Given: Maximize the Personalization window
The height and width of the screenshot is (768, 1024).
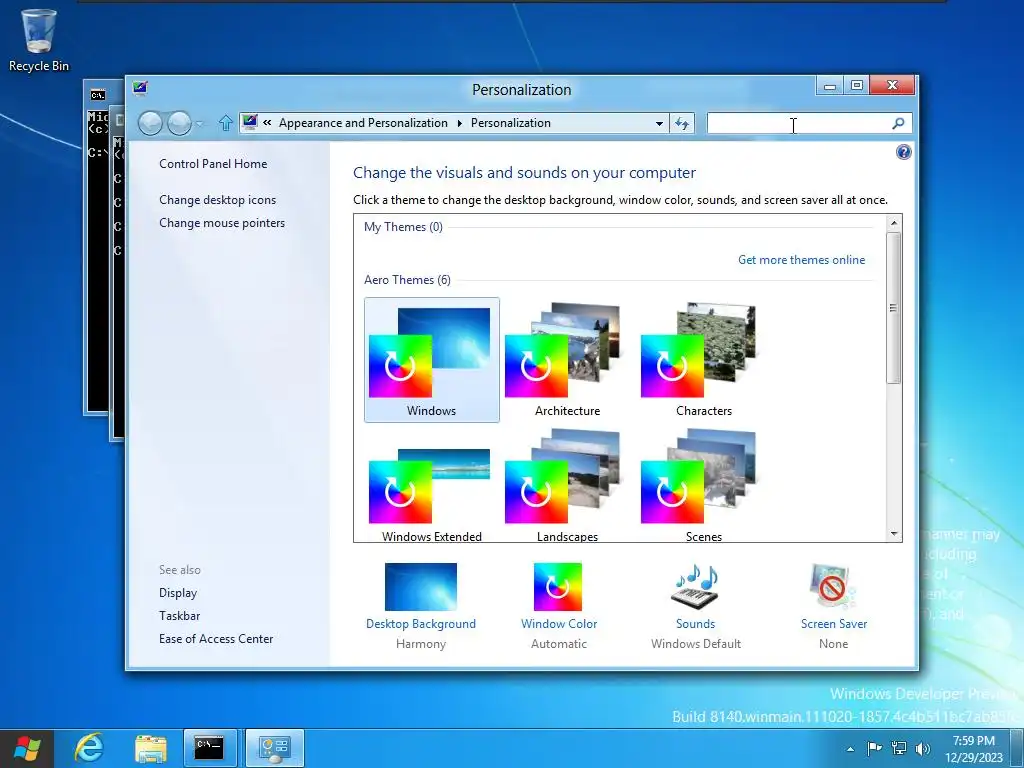Looking at the screenshot, I should coord(857,86).
